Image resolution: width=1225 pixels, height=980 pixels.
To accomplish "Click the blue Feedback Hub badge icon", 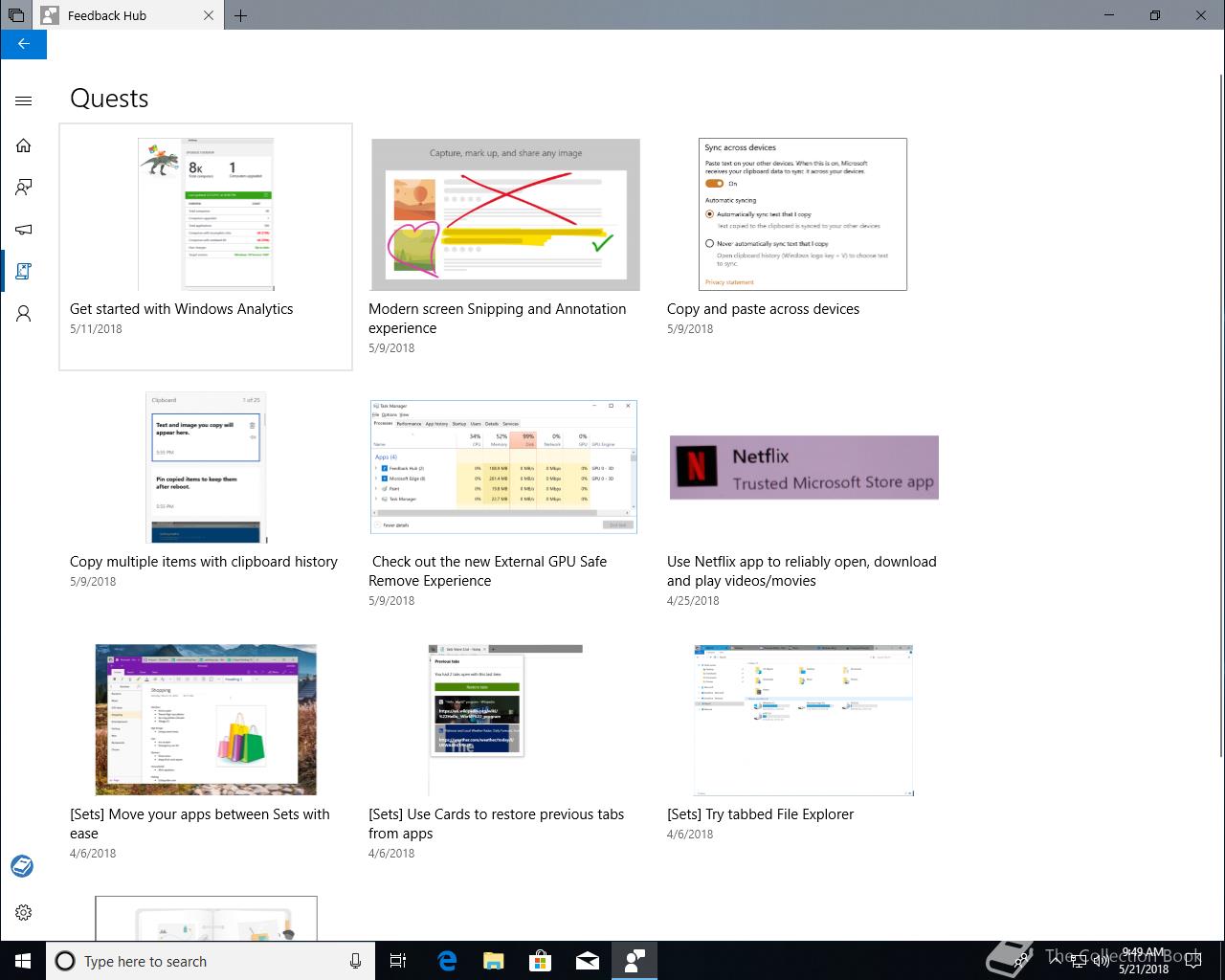I will tap(22, 866).
